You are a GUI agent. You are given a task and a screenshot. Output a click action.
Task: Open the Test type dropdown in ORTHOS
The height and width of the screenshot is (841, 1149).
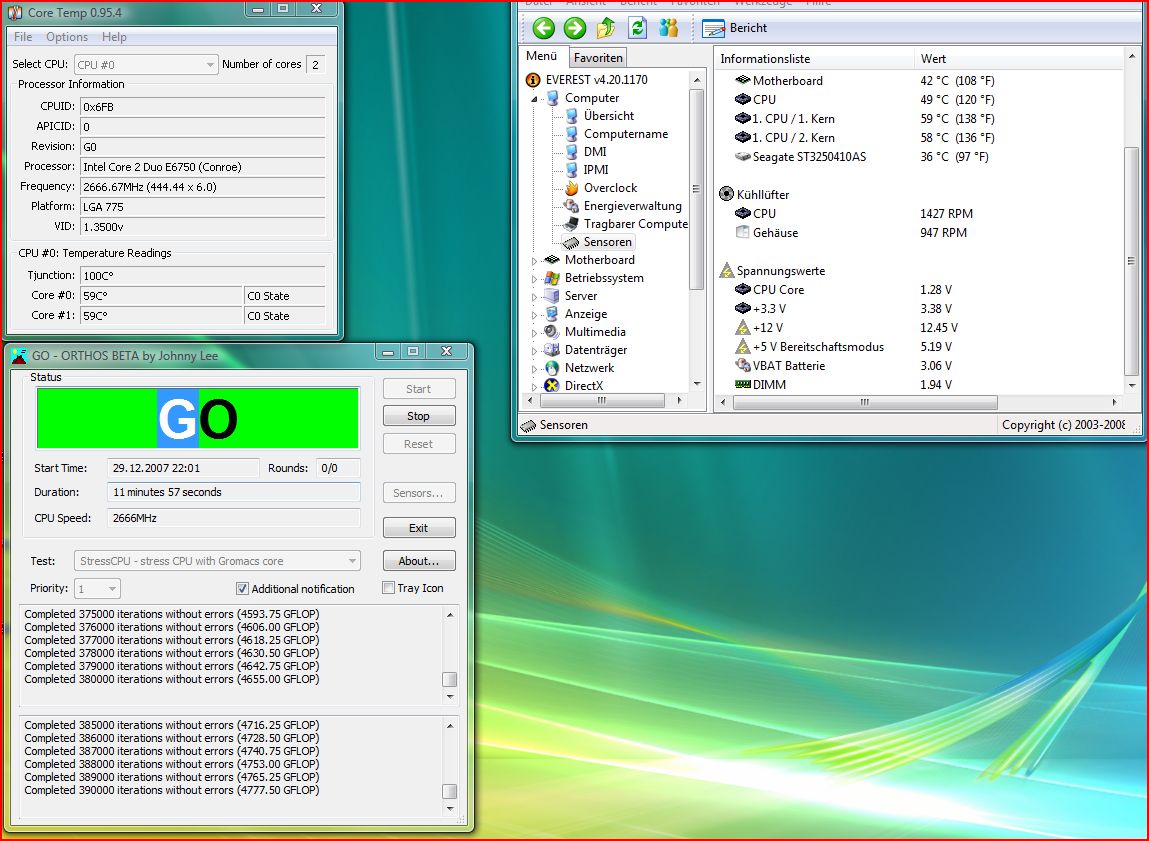[217, 561]
